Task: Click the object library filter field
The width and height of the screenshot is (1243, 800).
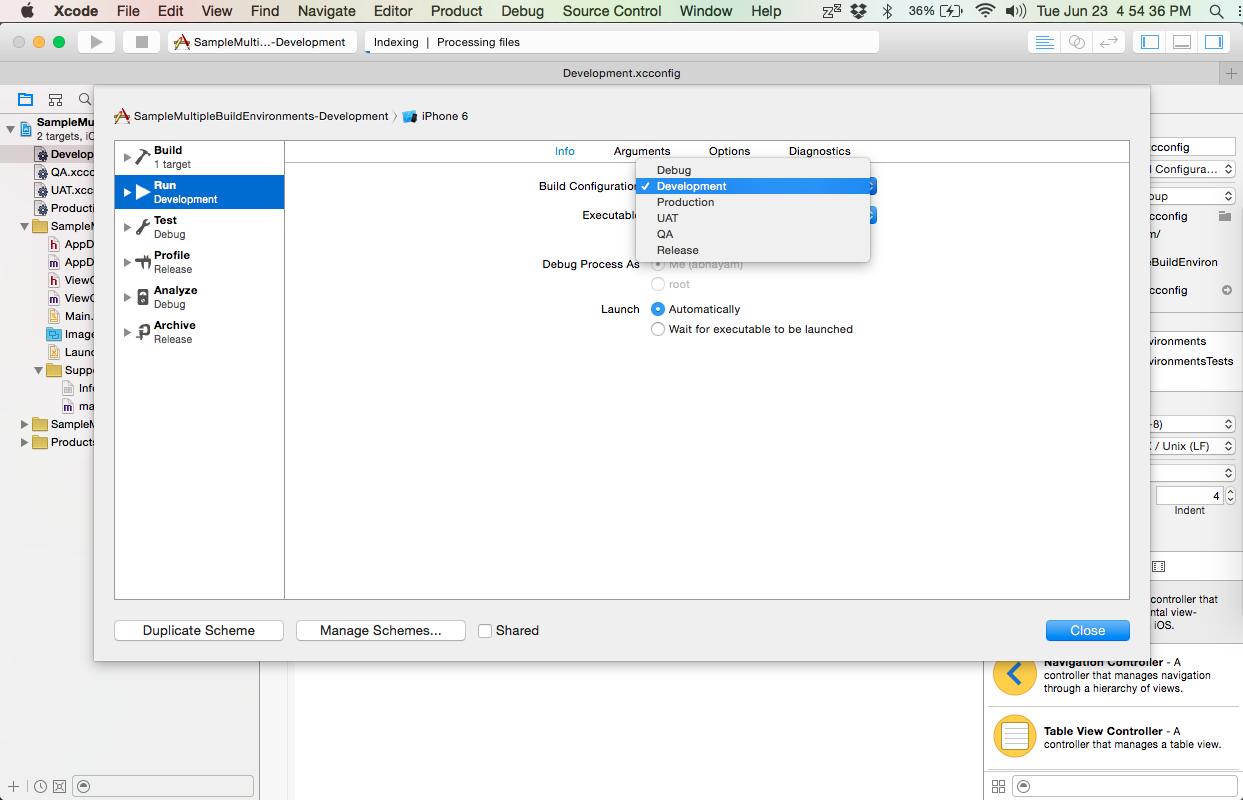Action: (1125, 786)
